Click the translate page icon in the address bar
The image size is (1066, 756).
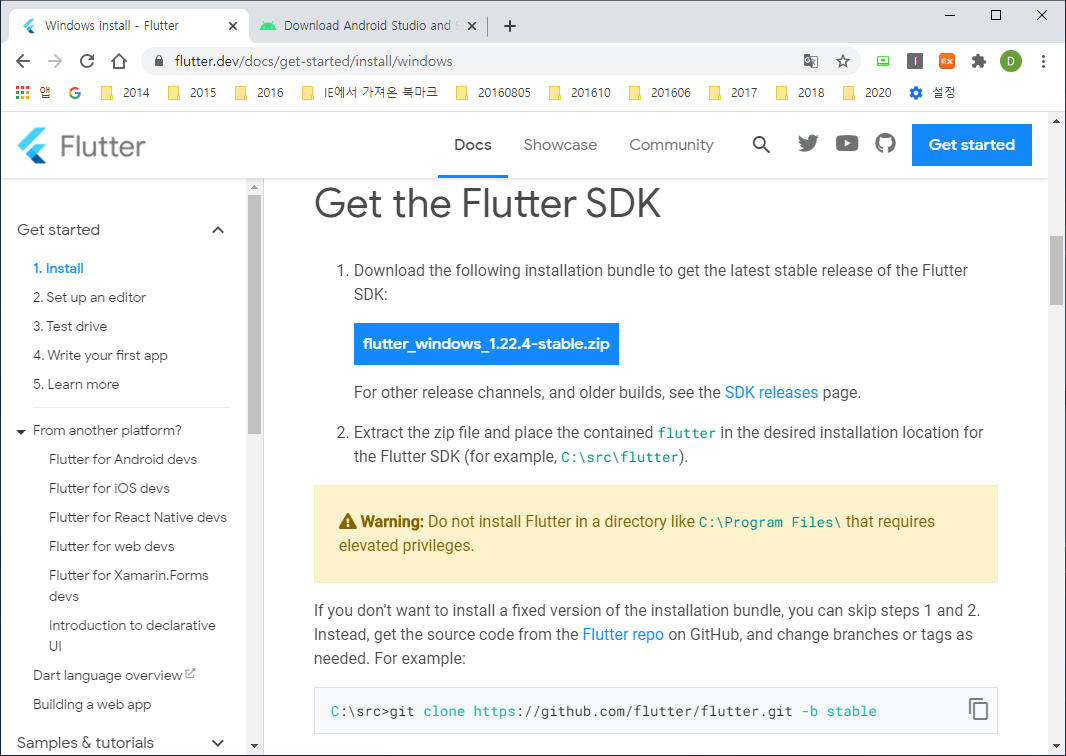(810, 61)
